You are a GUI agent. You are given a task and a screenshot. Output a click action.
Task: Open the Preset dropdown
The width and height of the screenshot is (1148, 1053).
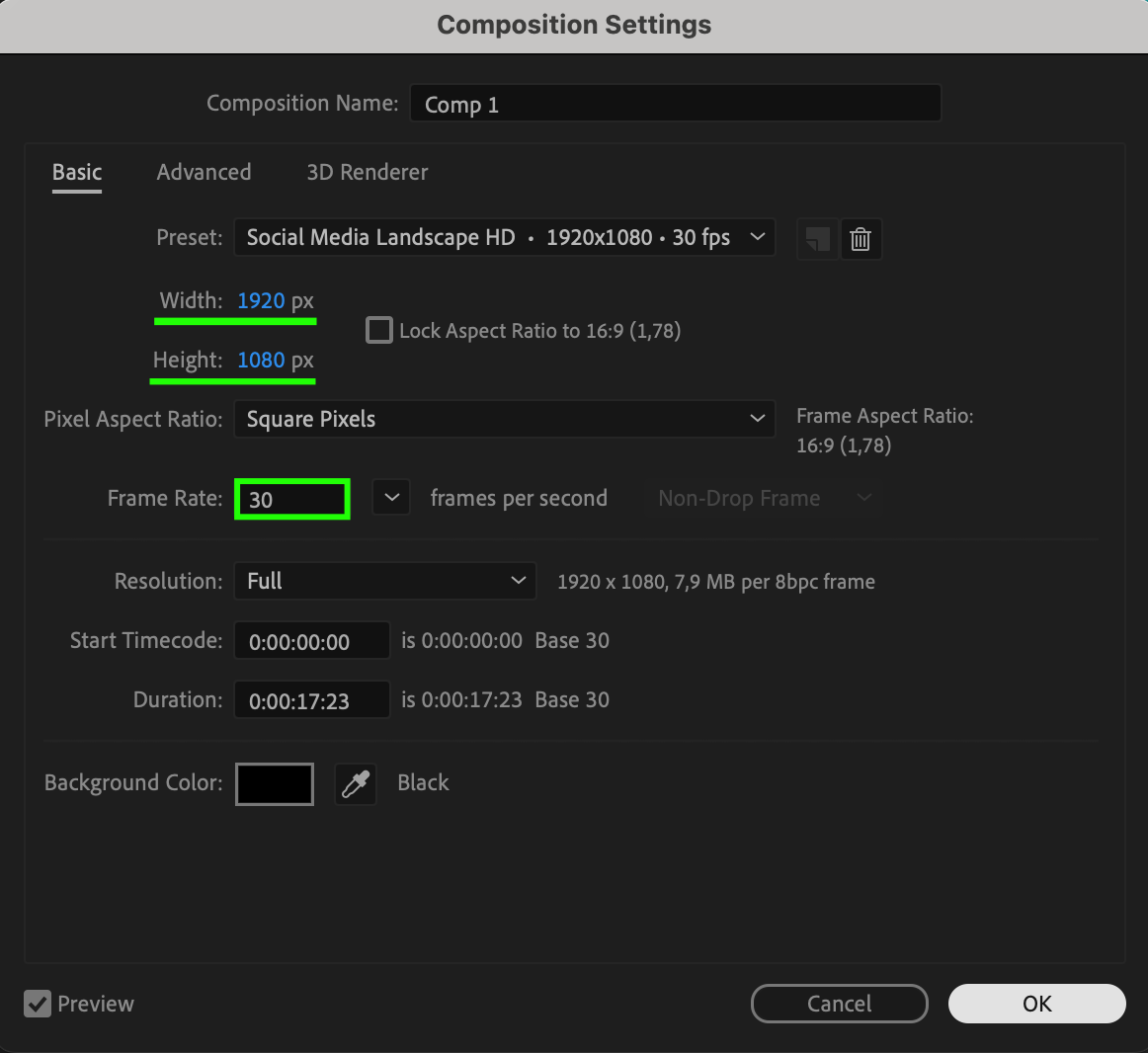[504, 238]
